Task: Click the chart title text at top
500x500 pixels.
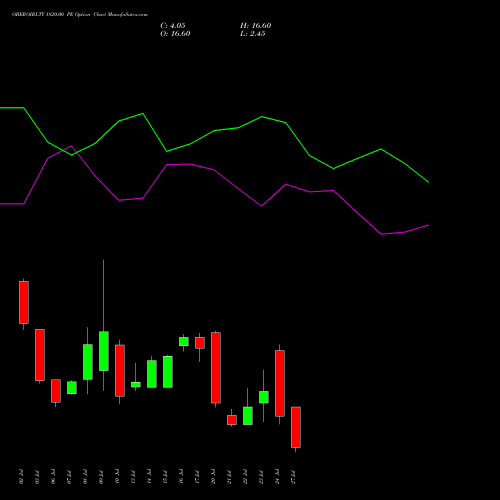Action: click(x=80, y=15)
